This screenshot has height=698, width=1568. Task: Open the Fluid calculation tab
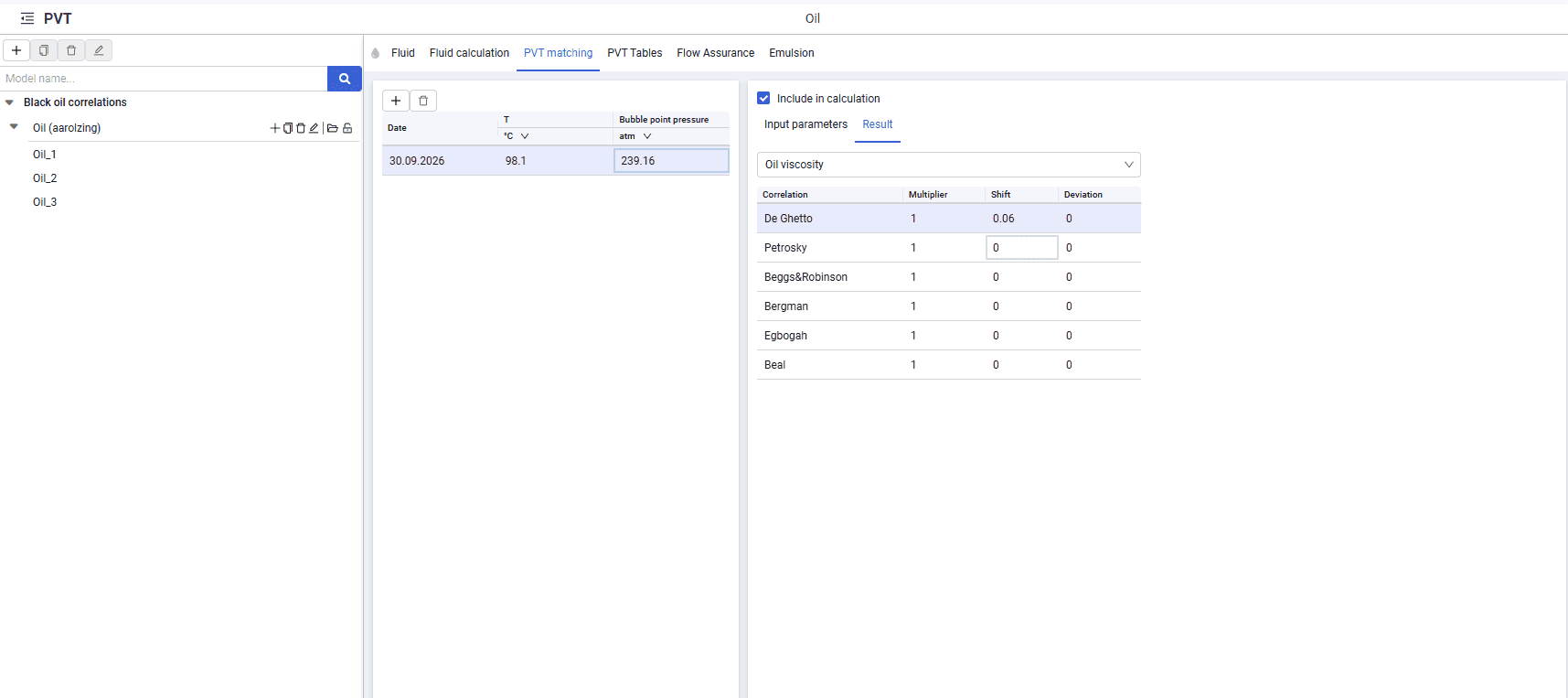469,53
